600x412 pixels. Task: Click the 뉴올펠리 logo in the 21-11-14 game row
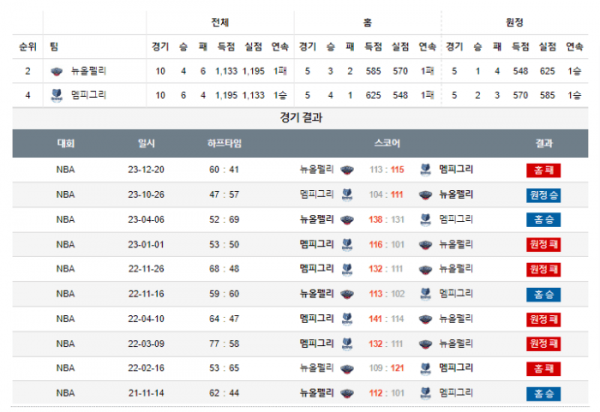[347, 393]
